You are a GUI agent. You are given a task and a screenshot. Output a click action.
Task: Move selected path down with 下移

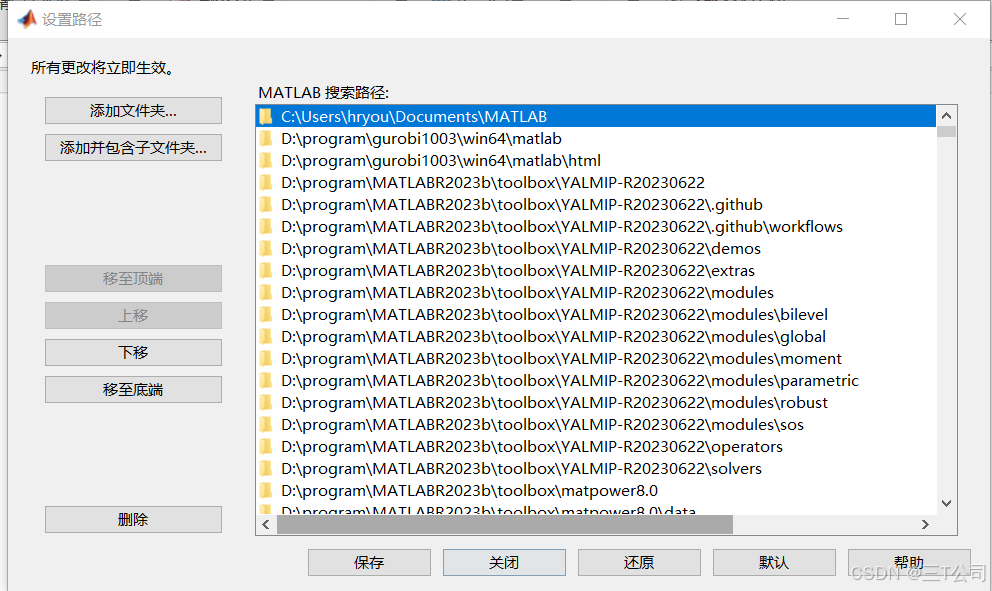(x=133, y=352)
